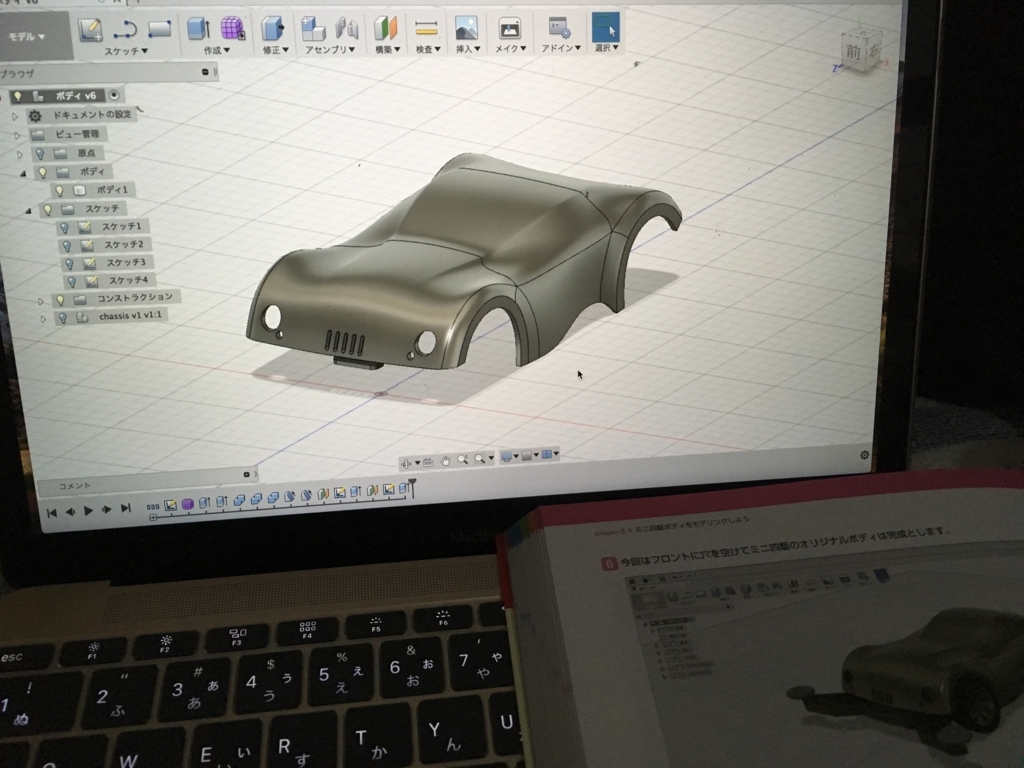Click the Orbit navigation icon

406,463
